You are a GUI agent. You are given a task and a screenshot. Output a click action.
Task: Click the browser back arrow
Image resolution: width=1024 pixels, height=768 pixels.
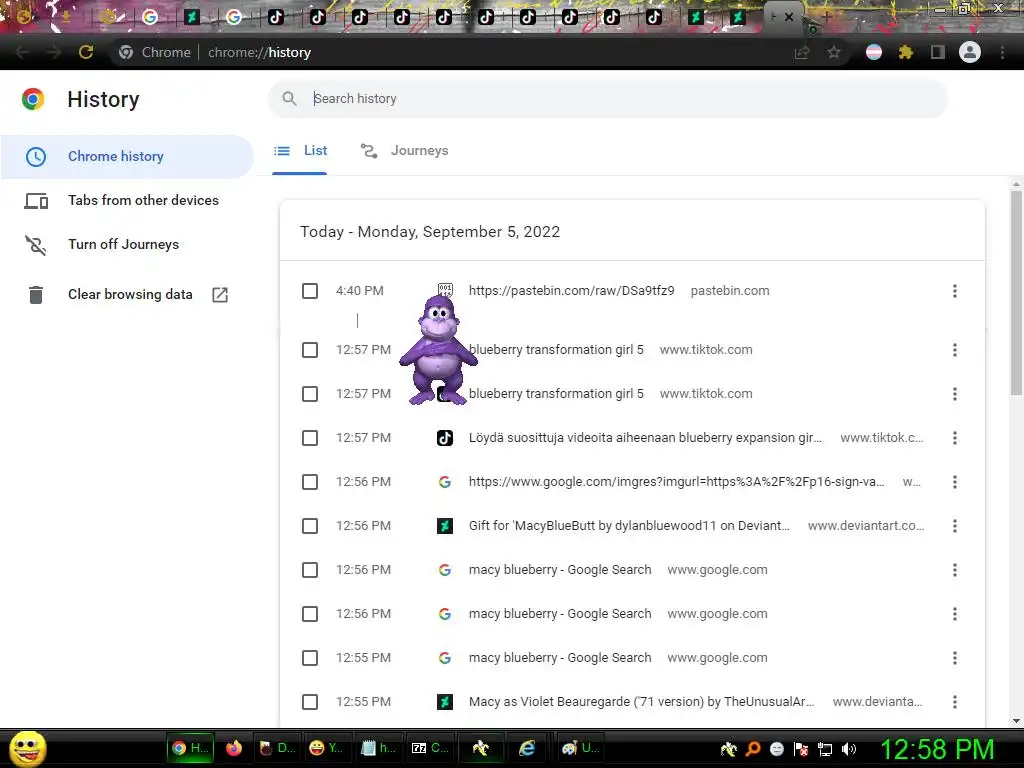point(22,52)
